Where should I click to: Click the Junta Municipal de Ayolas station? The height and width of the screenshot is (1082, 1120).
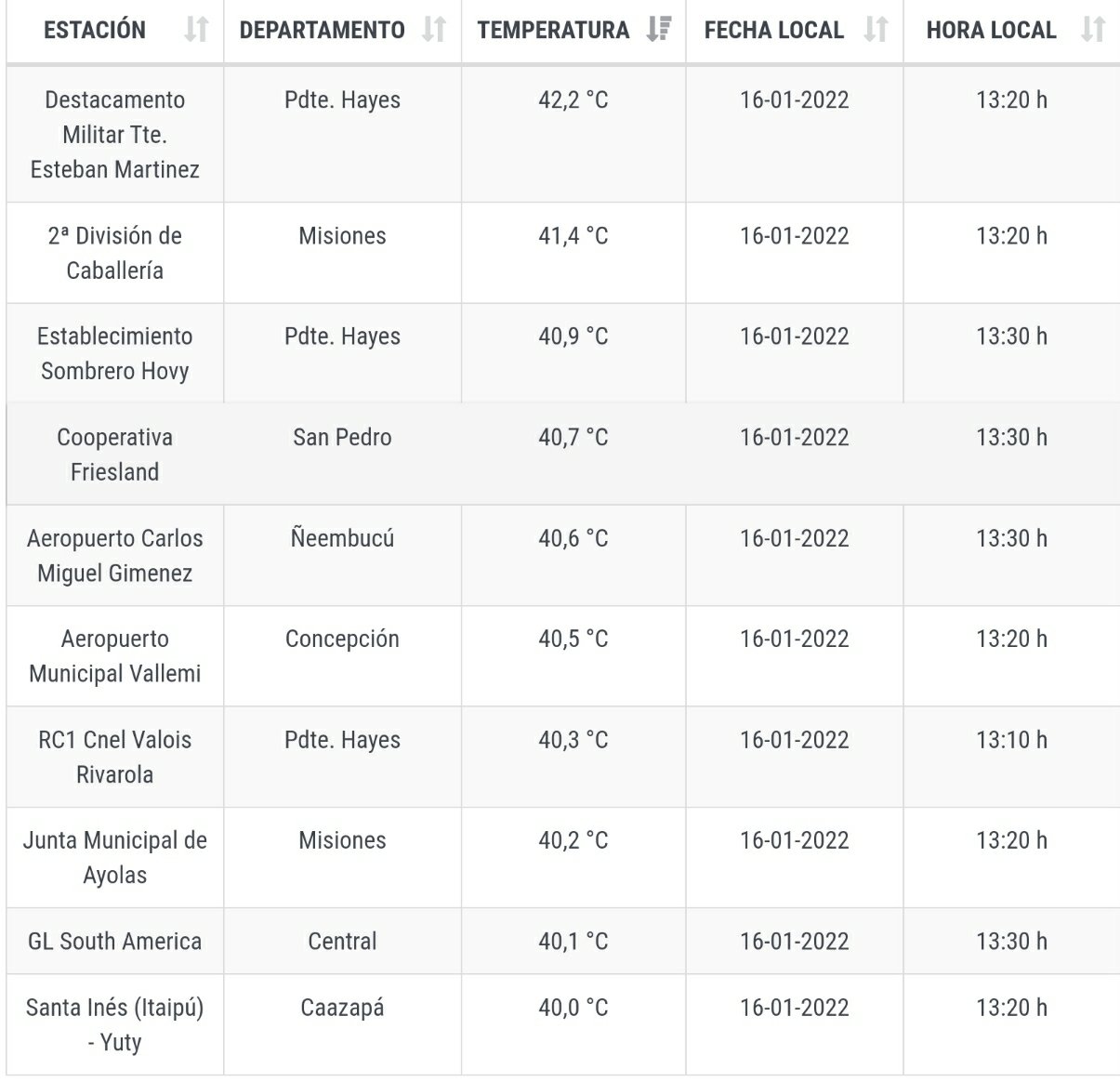(115, 858)
